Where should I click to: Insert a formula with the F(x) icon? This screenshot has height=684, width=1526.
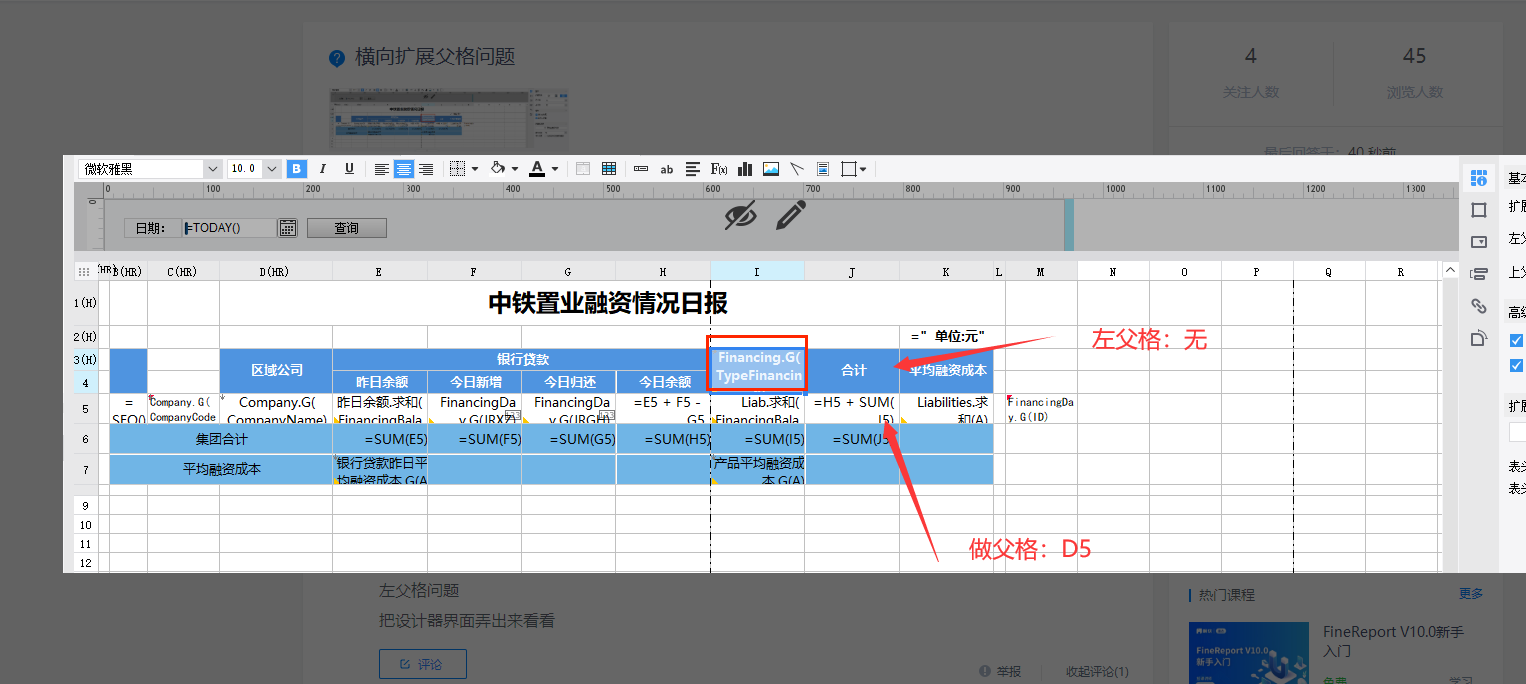(719, 169)
